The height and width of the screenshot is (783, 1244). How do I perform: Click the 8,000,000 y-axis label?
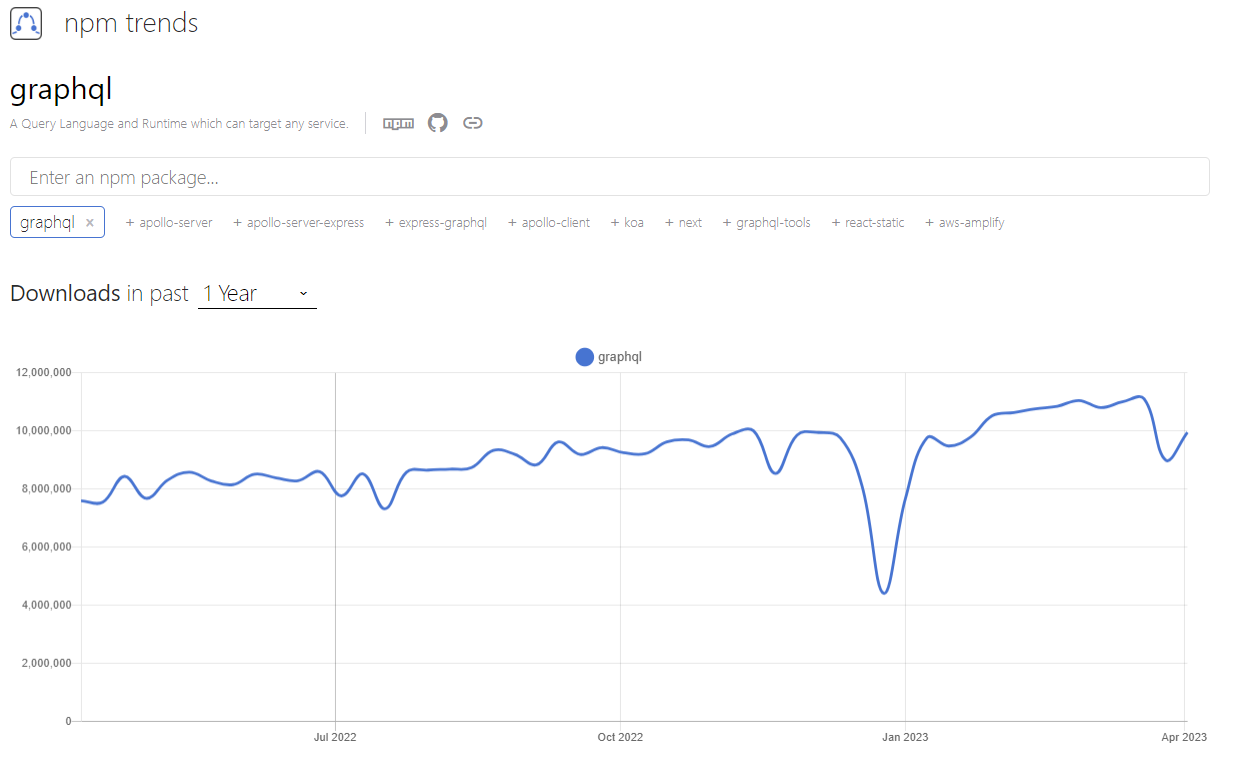click(47, 488)
